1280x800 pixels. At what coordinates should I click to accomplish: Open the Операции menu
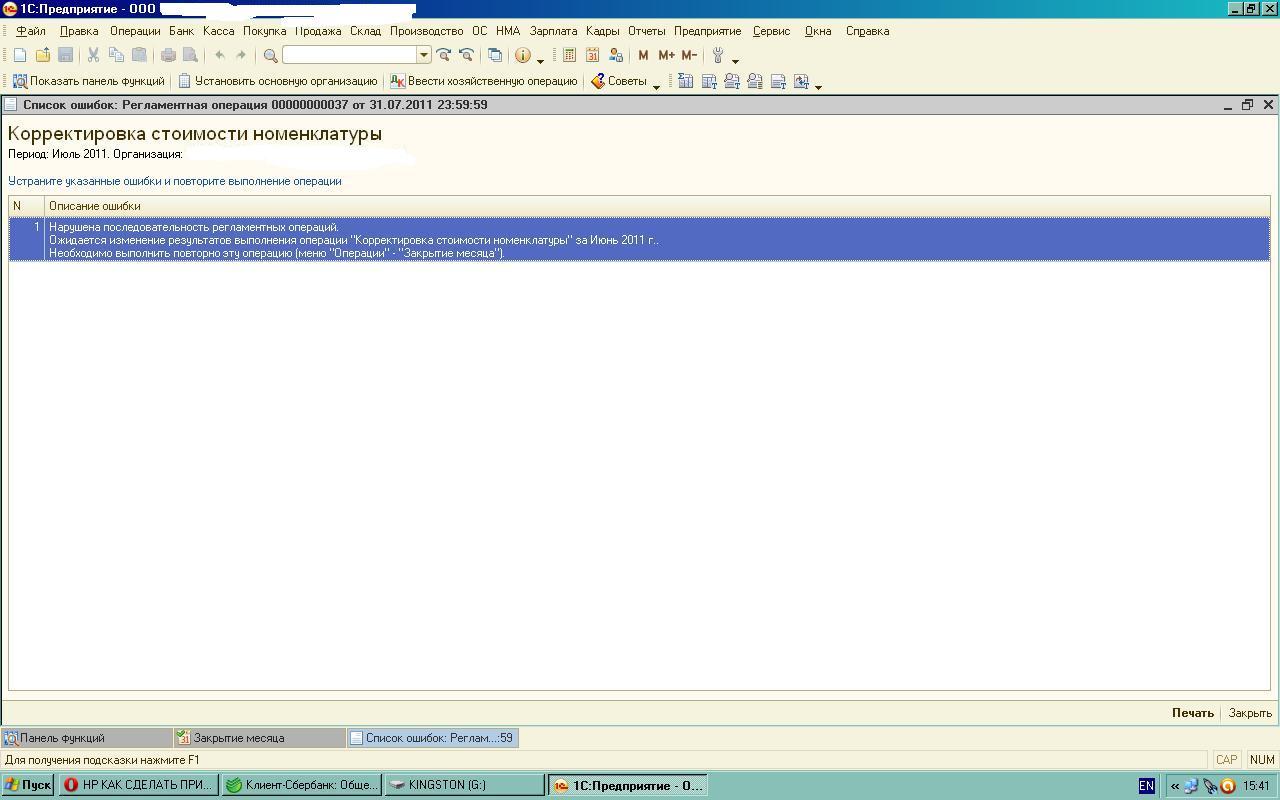pyautogui.click(x=135, y=31)
